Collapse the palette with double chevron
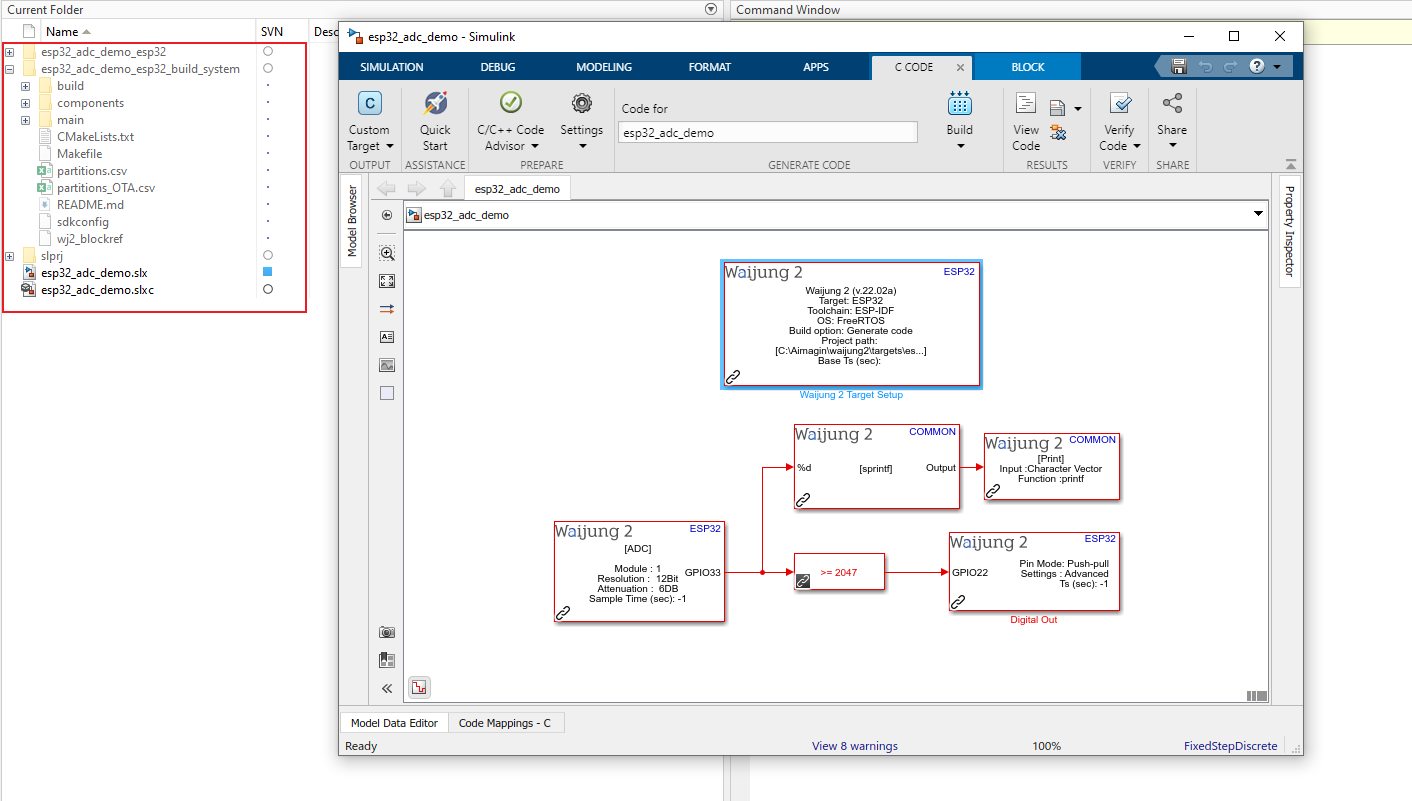Screen dimensions: 1412x801 [387, 688]
